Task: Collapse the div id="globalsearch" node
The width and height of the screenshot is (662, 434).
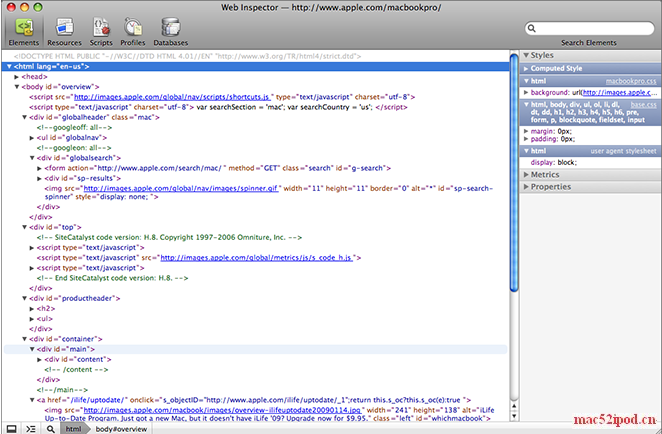Action: (32, 158)
